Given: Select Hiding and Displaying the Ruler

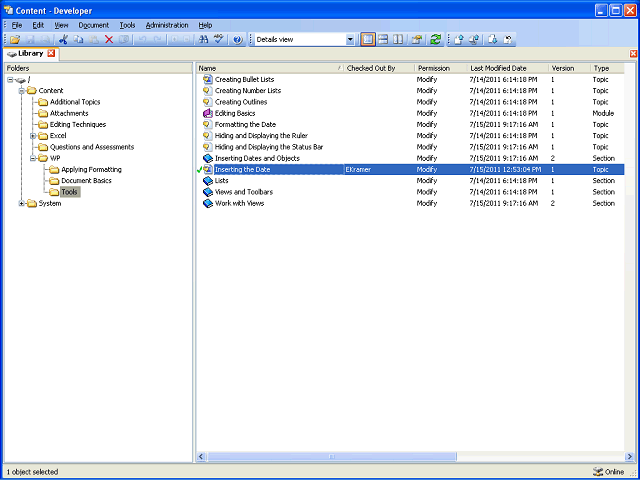Looking at the screenshot, I should click(410, 136).
